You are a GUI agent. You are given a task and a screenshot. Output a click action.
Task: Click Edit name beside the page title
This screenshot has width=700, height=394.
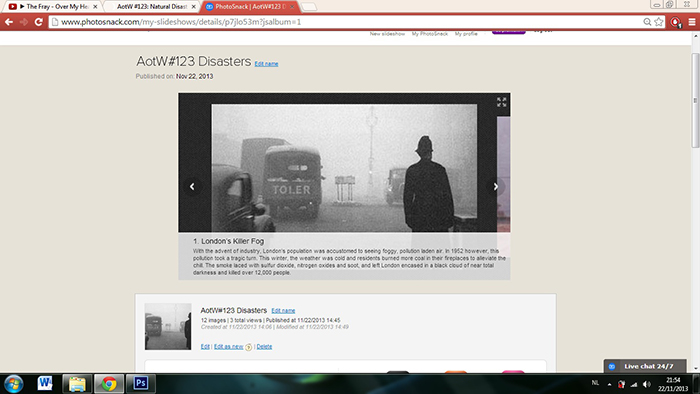[266, 64]
